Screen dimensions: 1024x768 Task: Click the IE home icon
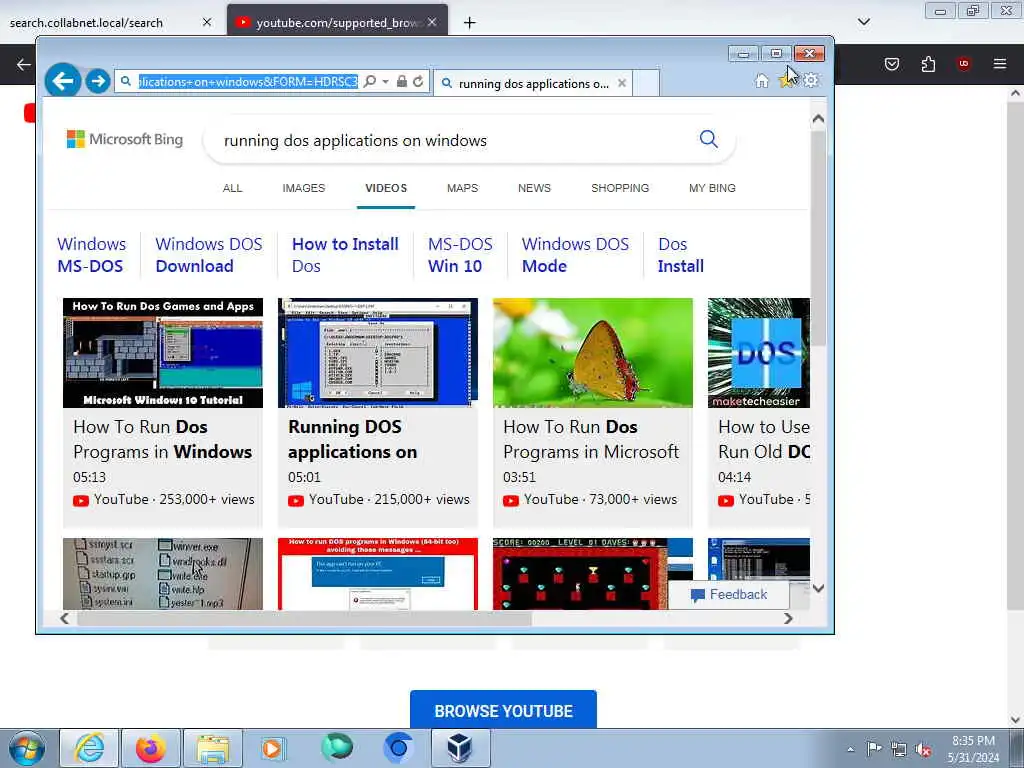coord(761,81)
